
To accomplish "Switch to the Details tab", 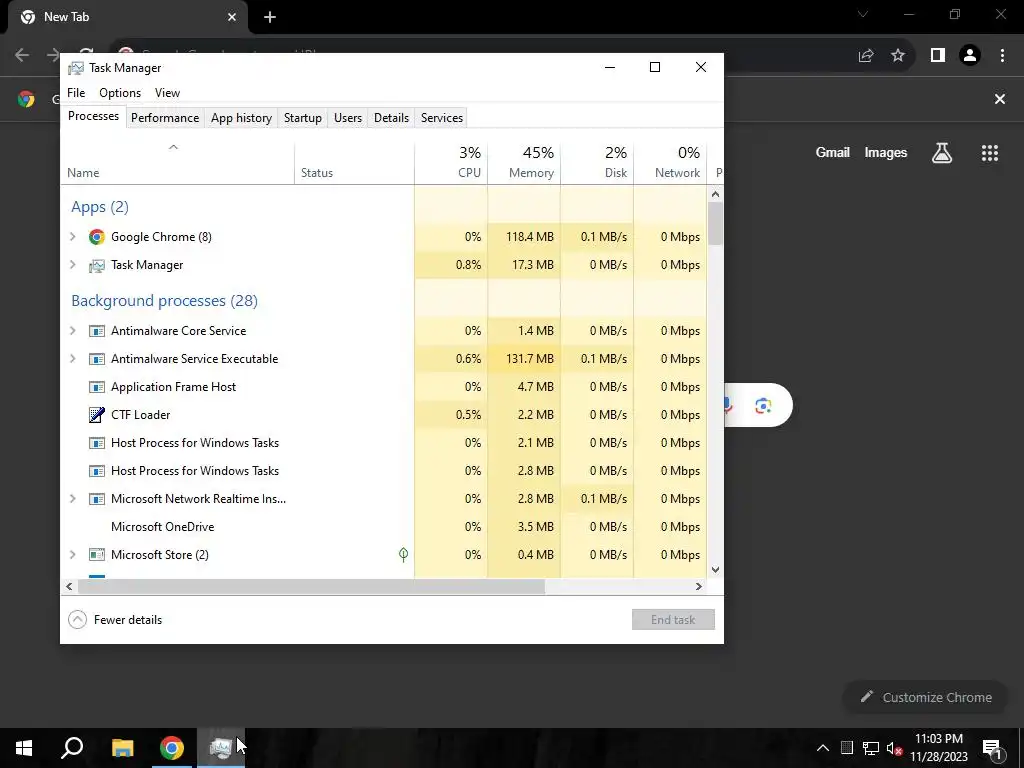I will (391, 118).
